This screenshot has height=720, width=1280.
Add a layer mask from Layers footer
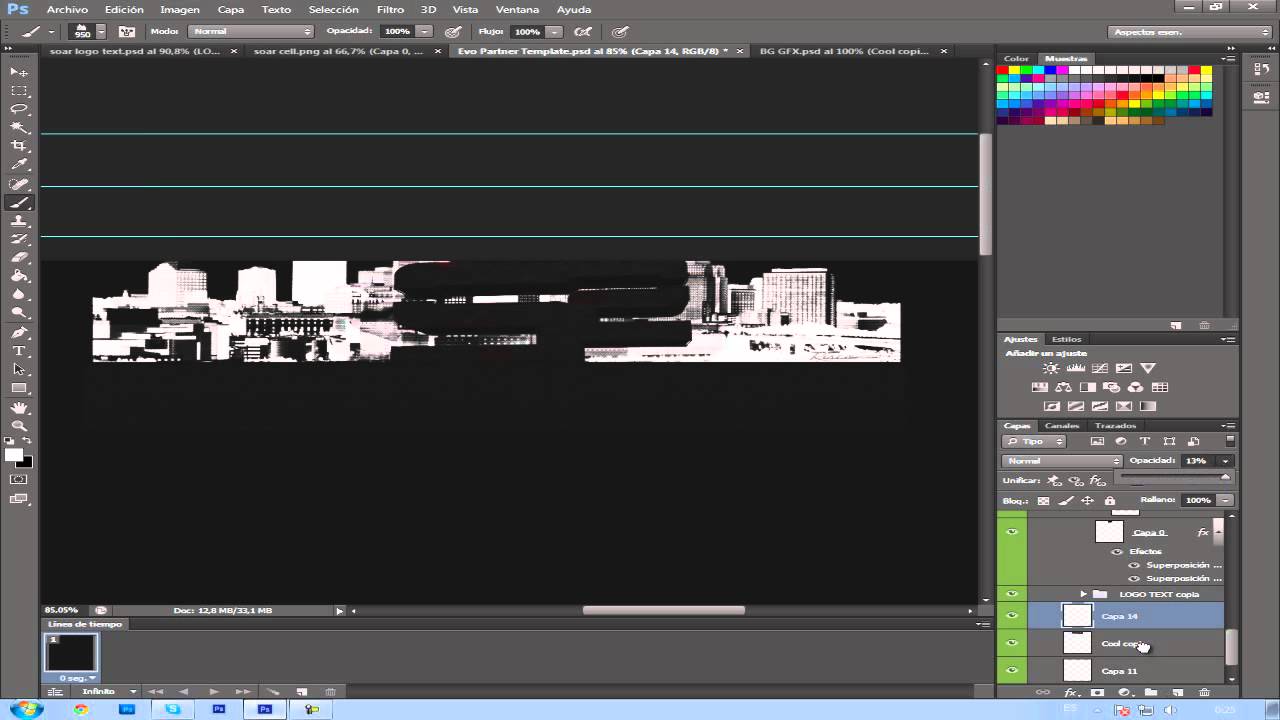click(1097, 692)
